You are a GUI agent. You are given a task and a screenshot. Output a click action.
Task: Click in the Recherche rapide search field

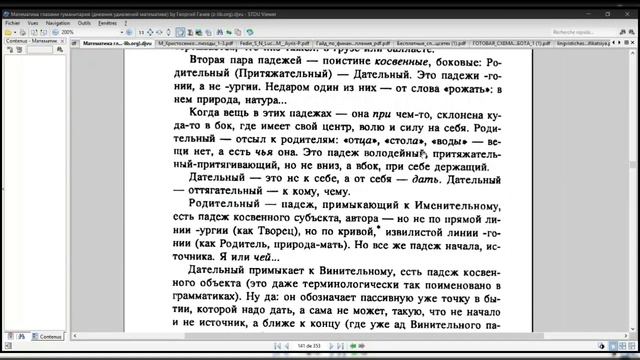pos(584,32)
